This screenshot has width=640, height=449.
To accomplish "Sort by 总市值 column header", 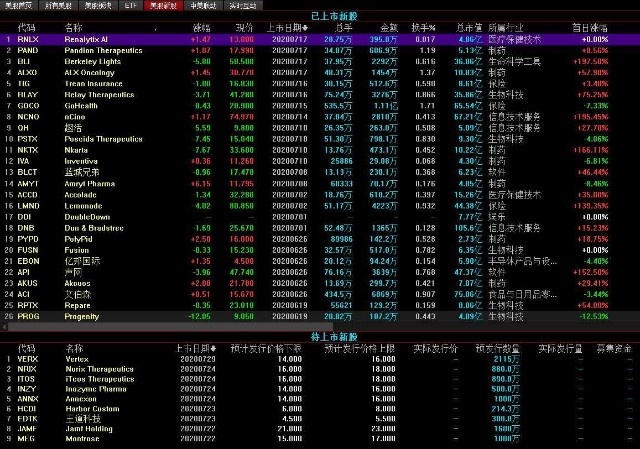I will (469, 28).
